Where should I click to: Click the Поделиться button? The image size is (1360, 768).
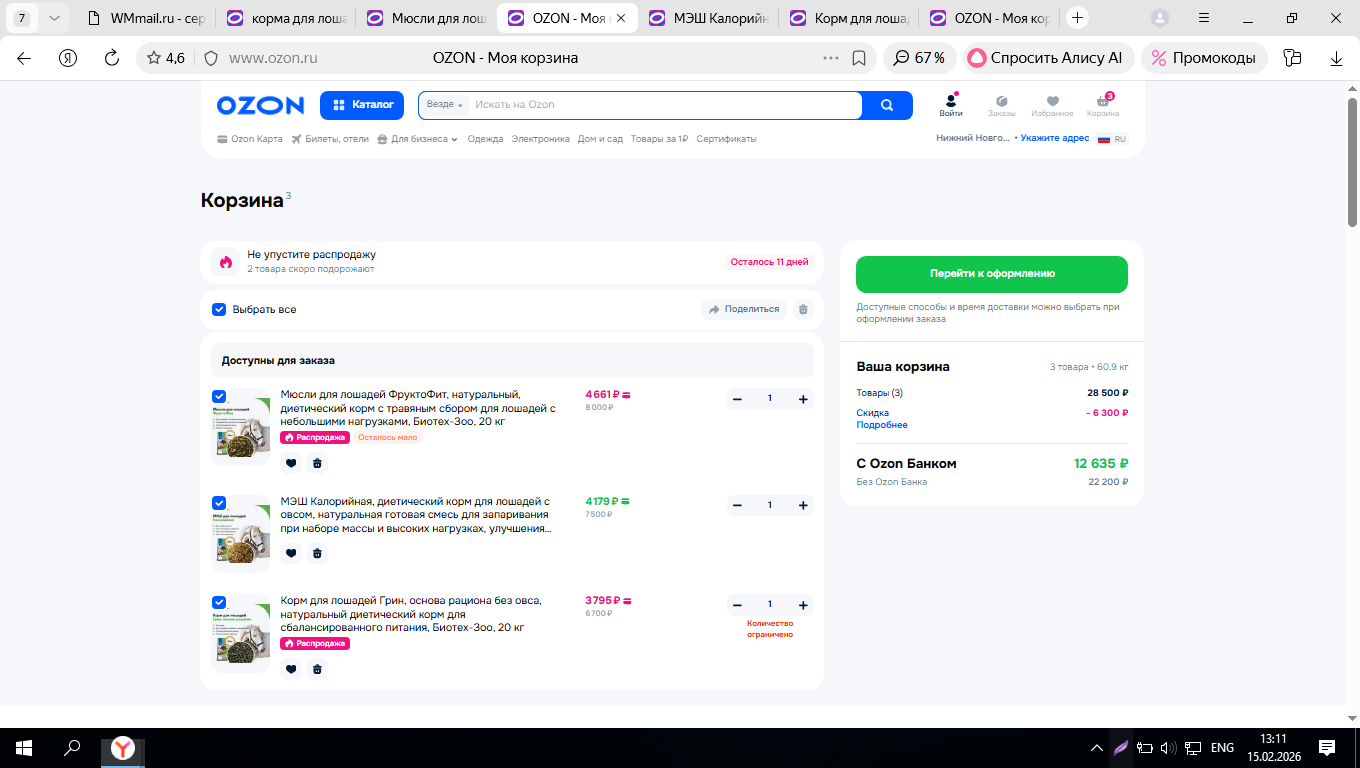[x=744, y=310]
